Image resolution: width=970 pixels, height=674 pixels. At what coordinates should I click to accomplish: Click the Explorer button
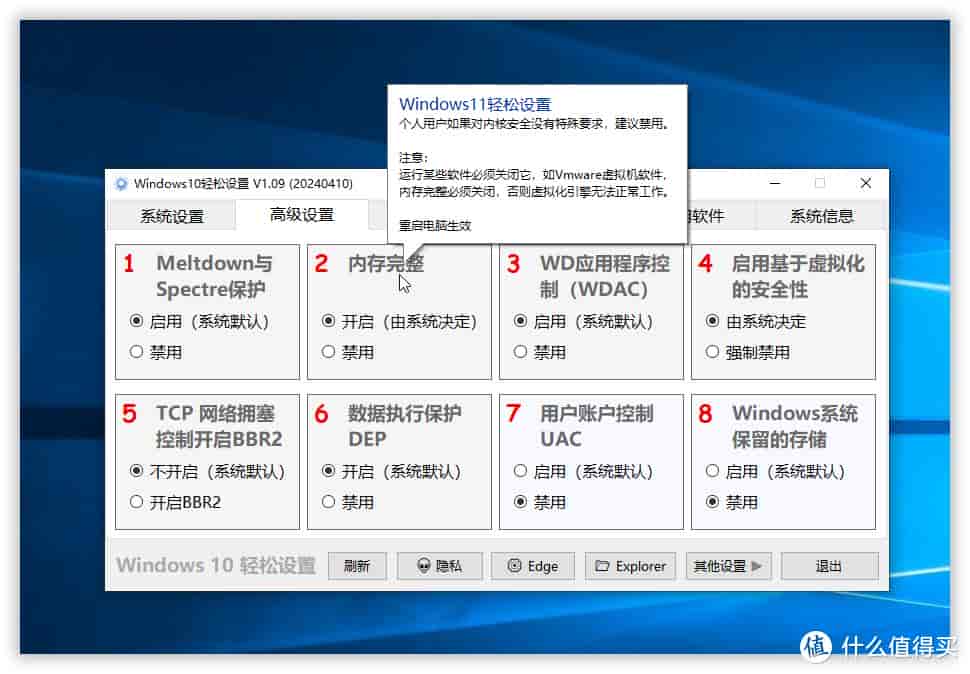tap(630, 566)
